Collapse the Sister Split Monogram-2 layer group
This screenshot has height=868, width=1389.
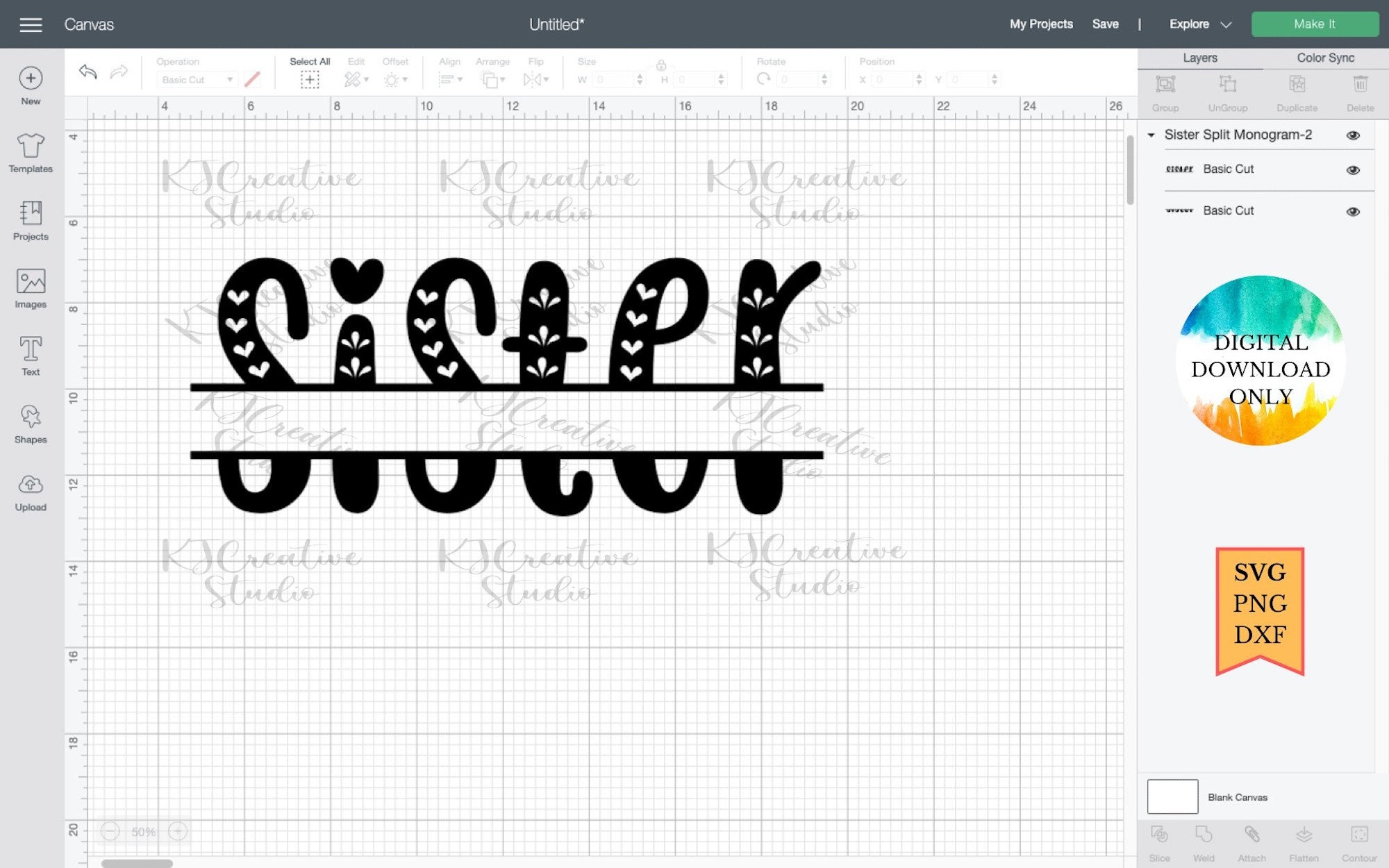[x=1151, y=135]
